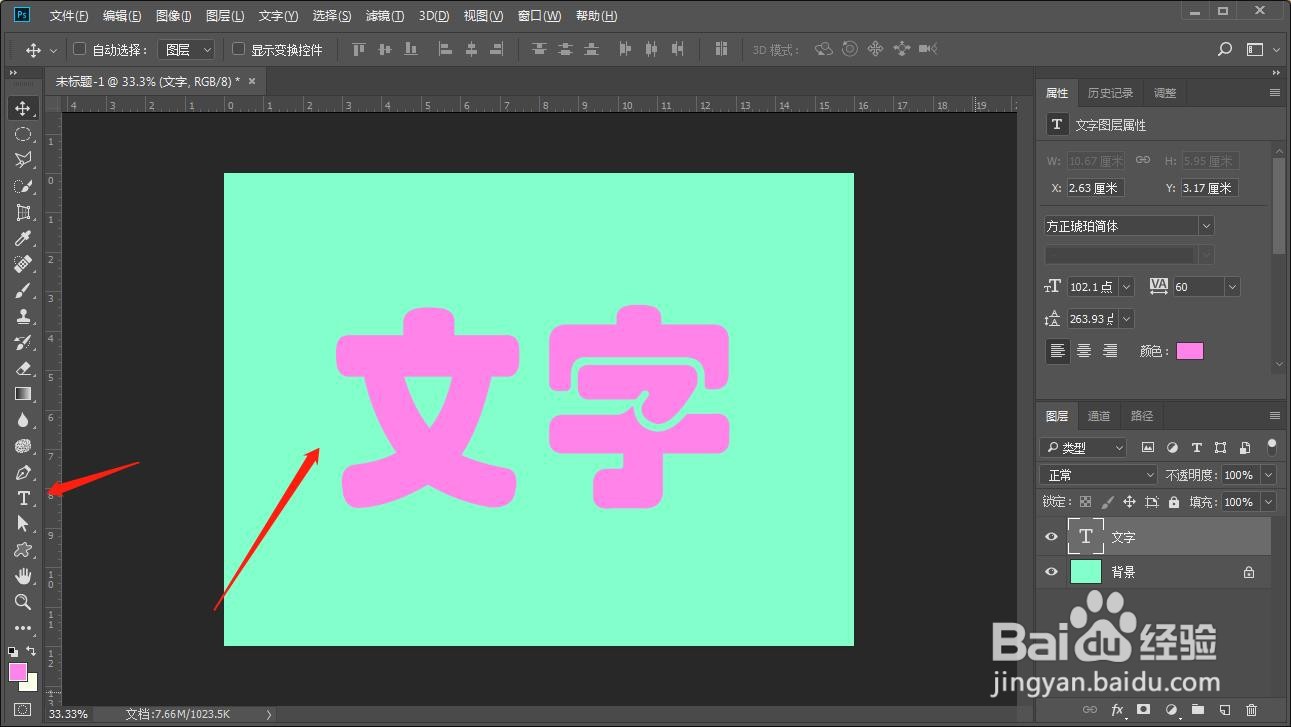Screen dimensions: 1291x727
Task: Toggle lock position icon
Action: [1129, 502]
